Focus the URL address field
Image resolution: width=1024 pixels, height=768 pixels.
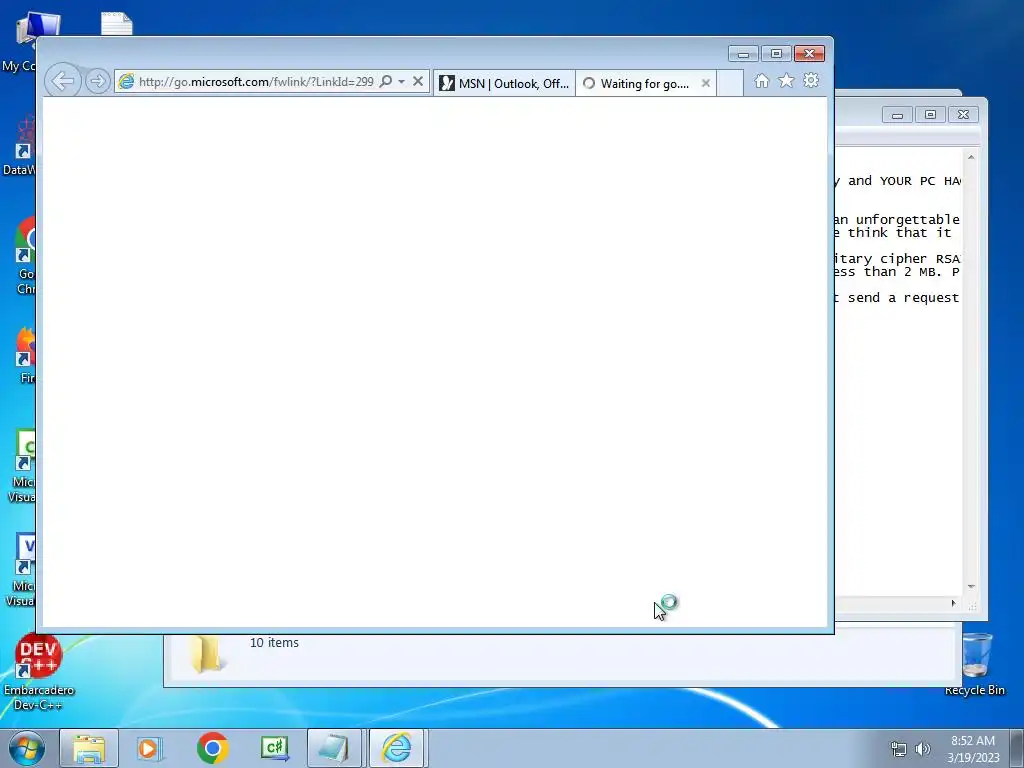255,82
